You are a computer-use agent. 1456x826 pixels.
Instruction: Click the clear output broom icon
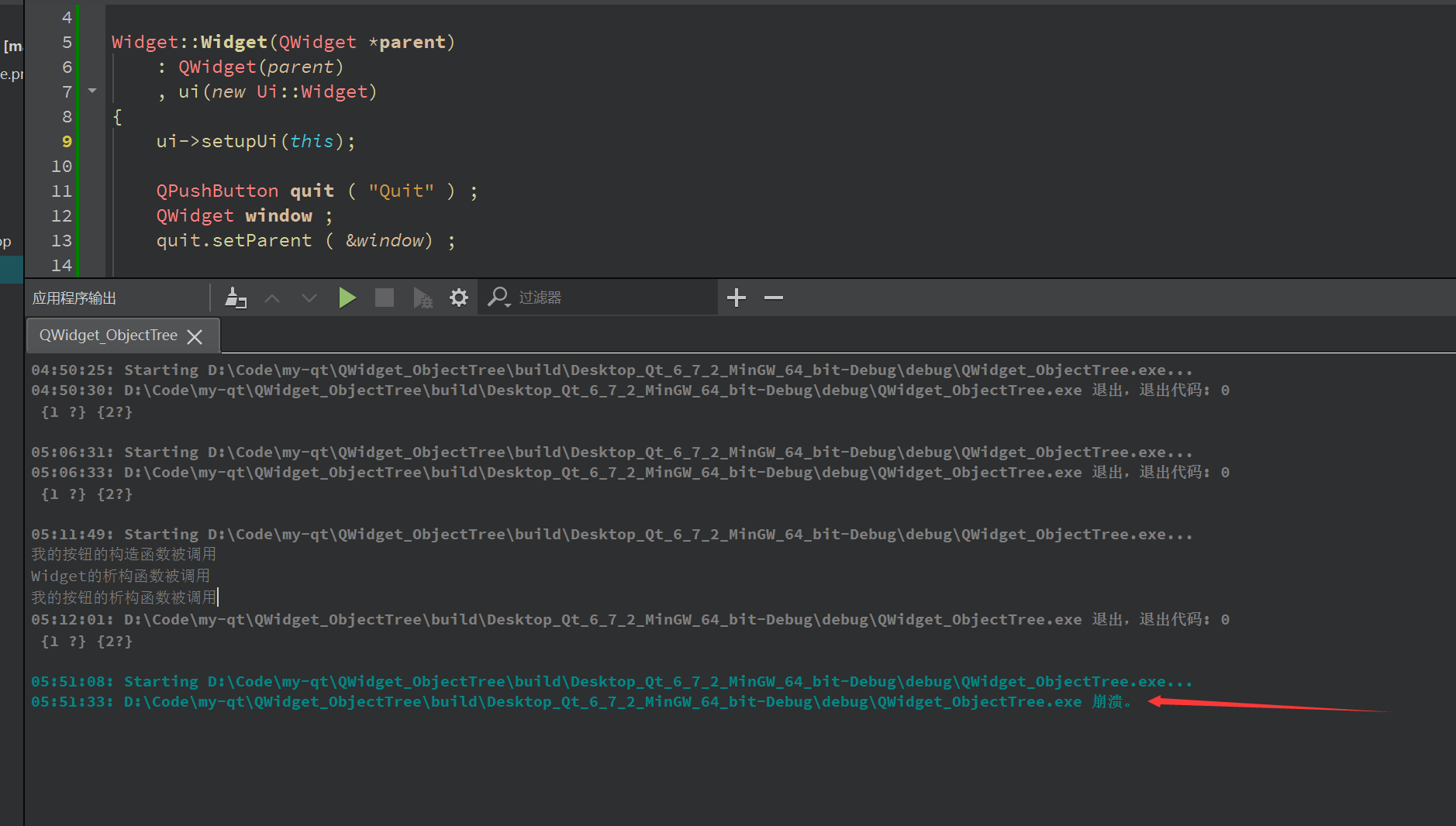(236, 298)
